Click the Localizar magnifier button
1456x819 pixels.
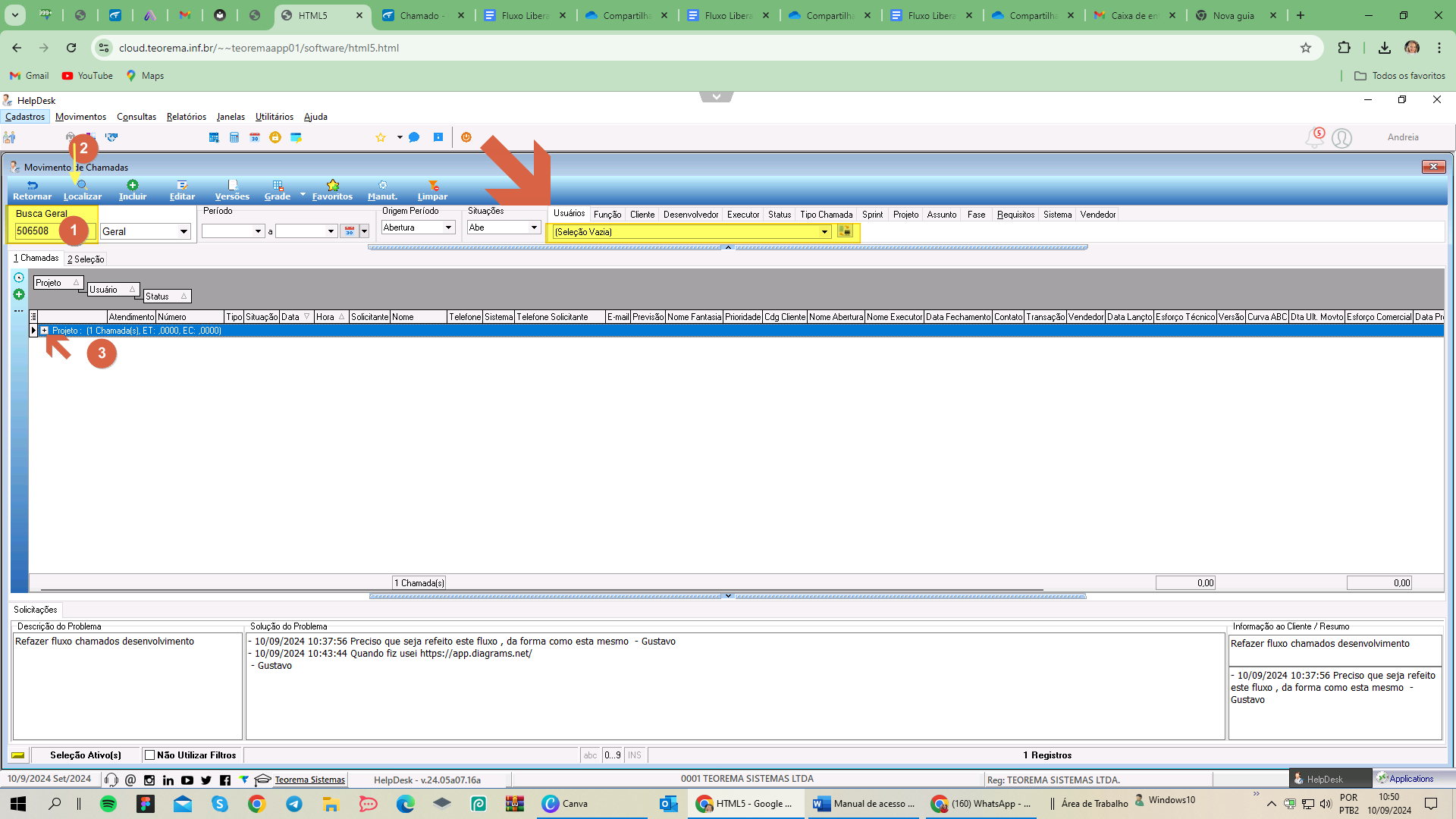82,190
